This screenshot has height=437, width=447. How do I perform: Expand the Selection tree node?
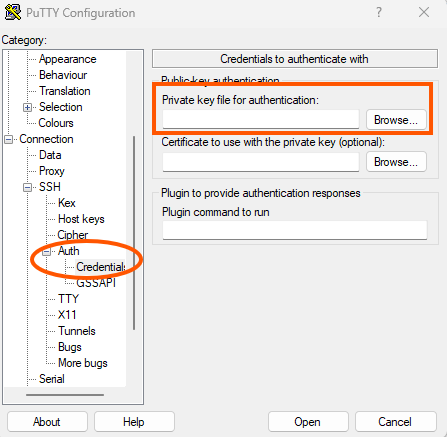tap(27, 107)
